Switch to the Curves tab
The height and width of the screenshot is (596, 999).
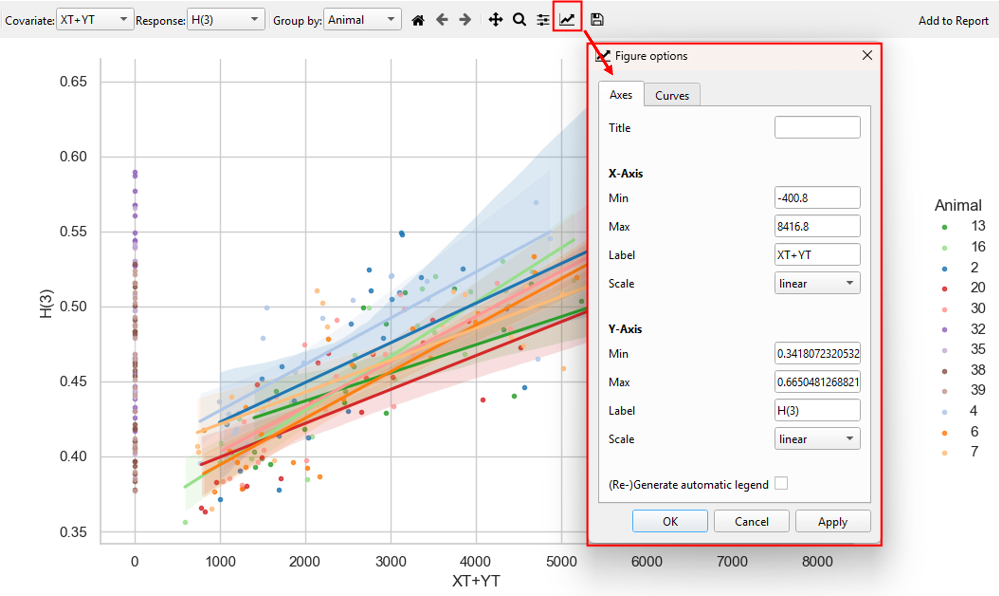[672, 94]
